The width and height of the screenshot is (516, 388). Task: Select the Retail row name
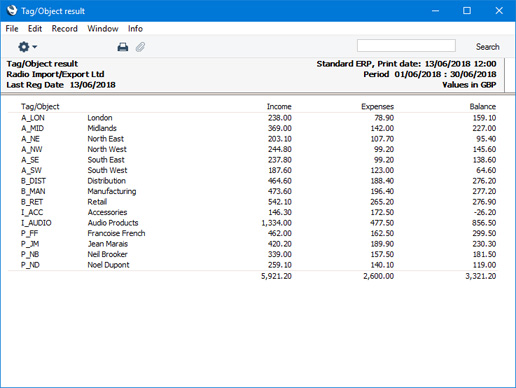pos(97,202)
